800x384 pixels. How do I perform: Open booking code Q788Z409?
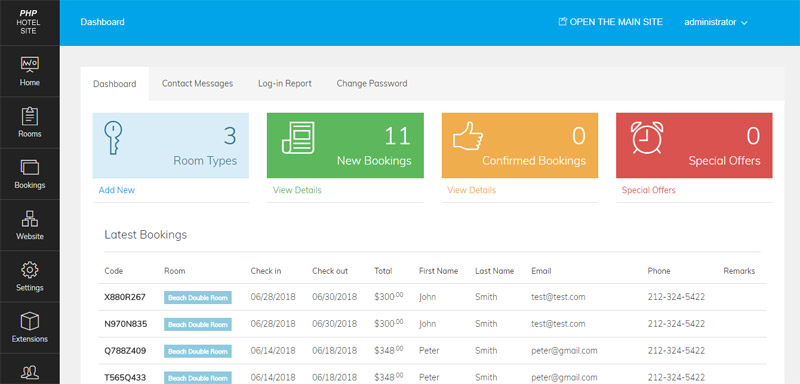tap(126, 351)
